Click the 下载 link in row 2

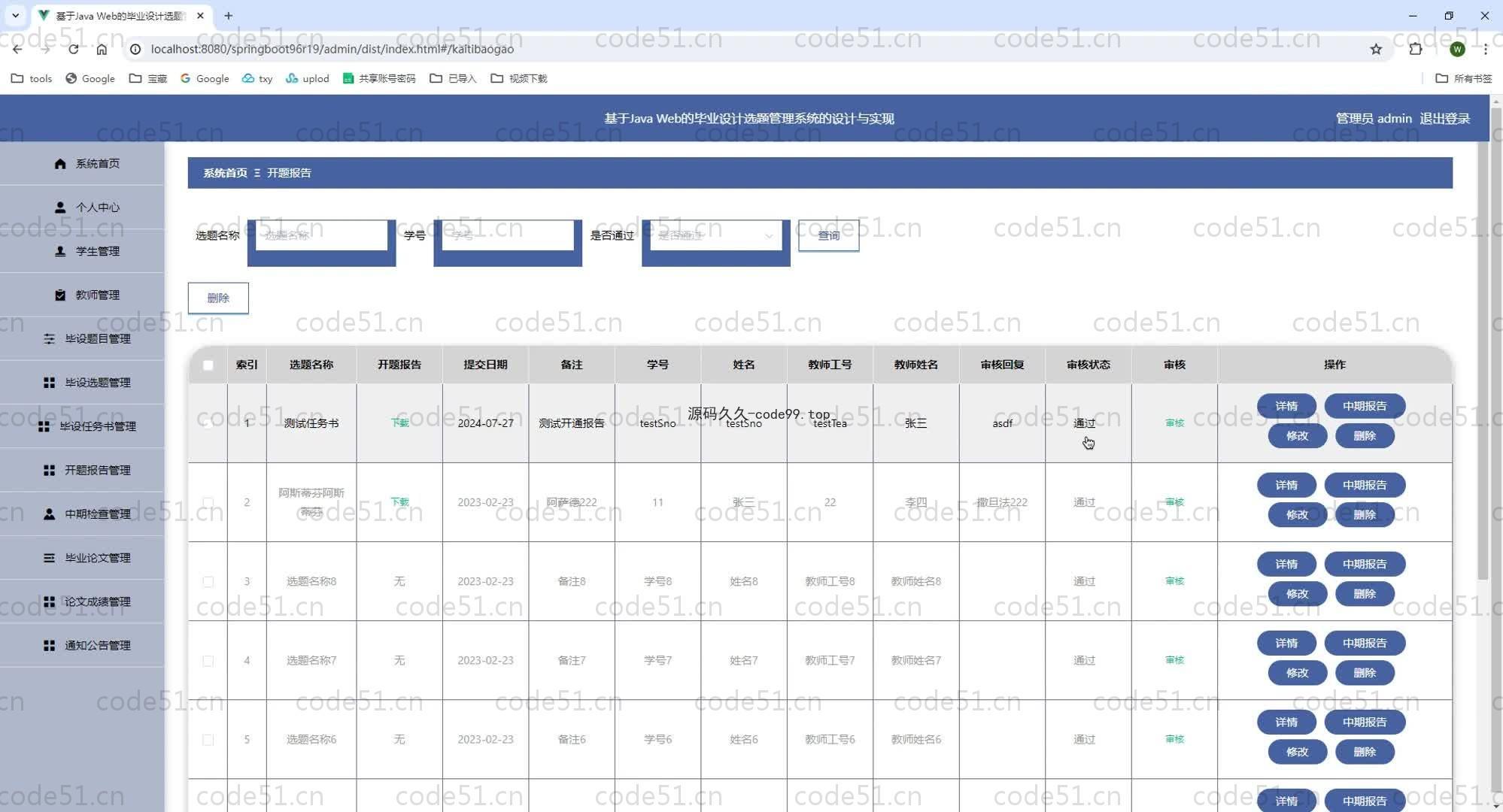coord(399,502)
